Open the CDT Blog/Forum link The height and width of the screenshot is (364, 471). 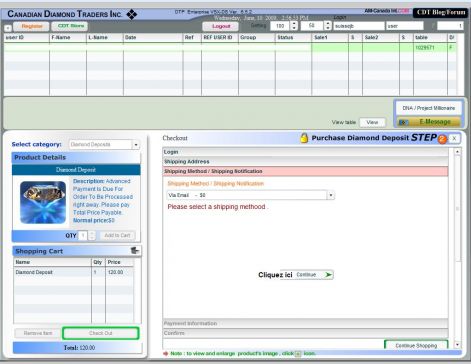[x=440, y=13]
